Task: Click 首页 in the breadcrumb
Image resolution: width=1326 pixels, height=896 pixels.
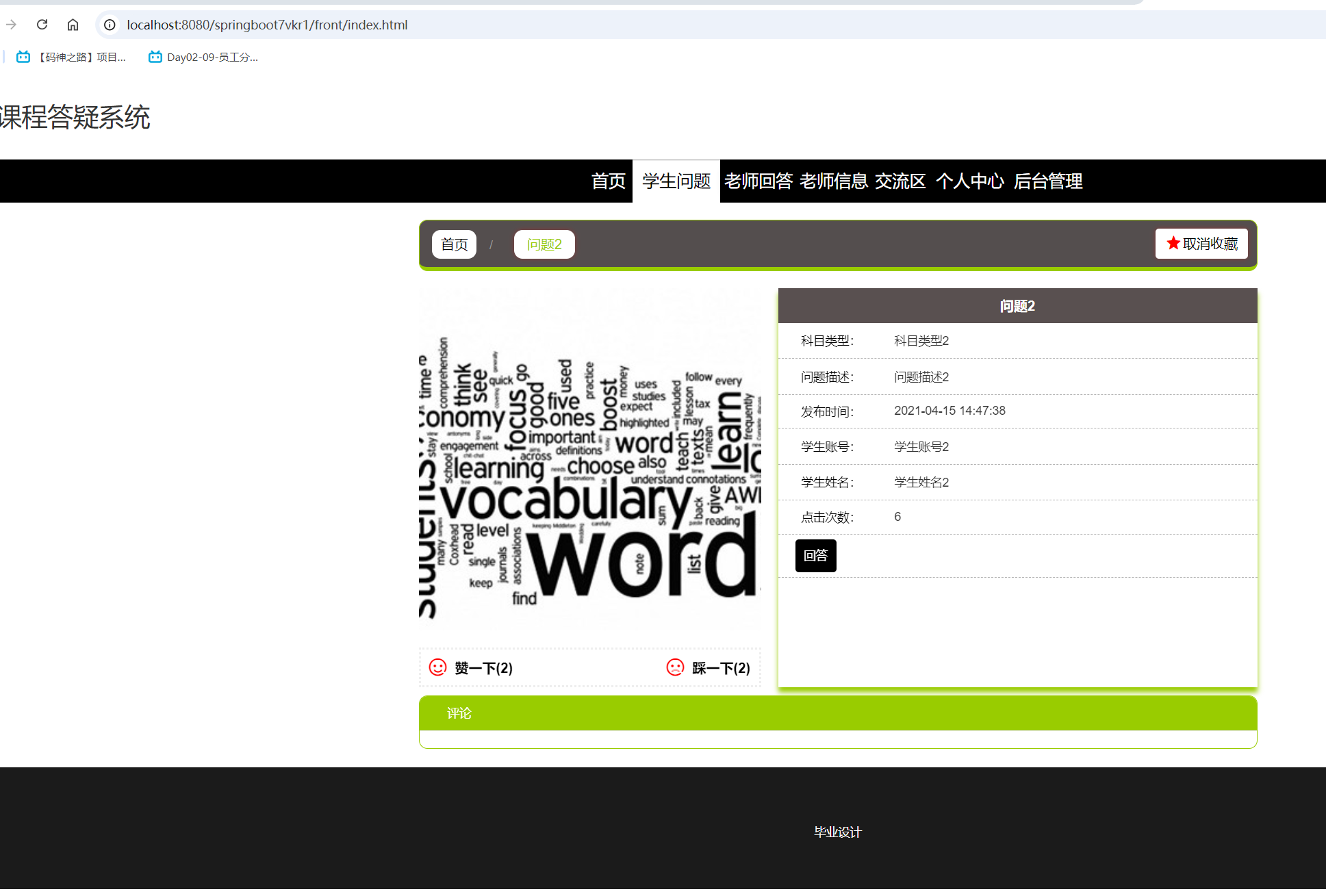Action: pos(454,244)
